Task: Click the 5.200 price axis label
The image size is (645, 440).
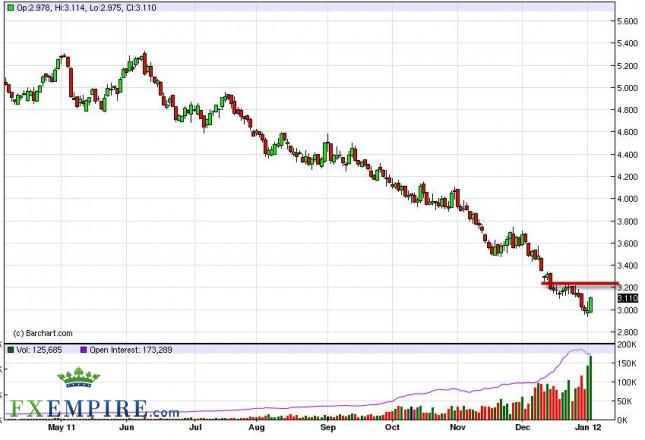Action: point(628,66)
